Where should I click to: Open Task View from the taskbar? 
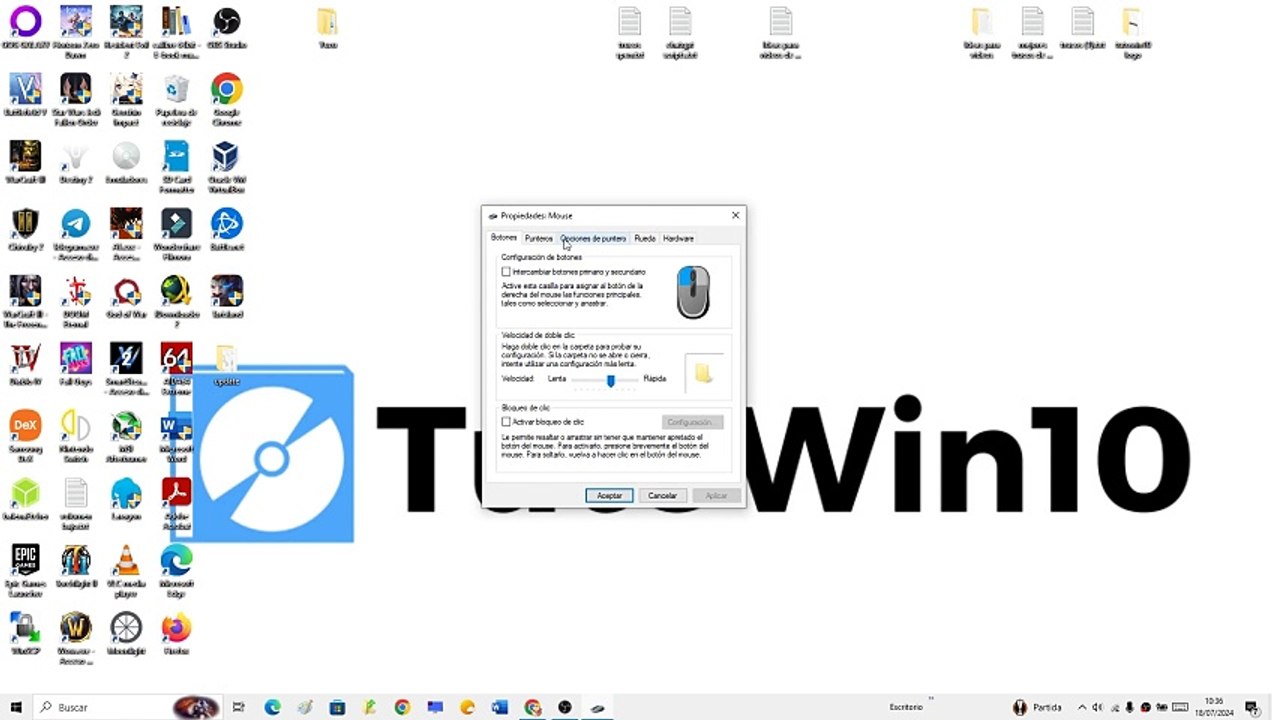[239, 707]
